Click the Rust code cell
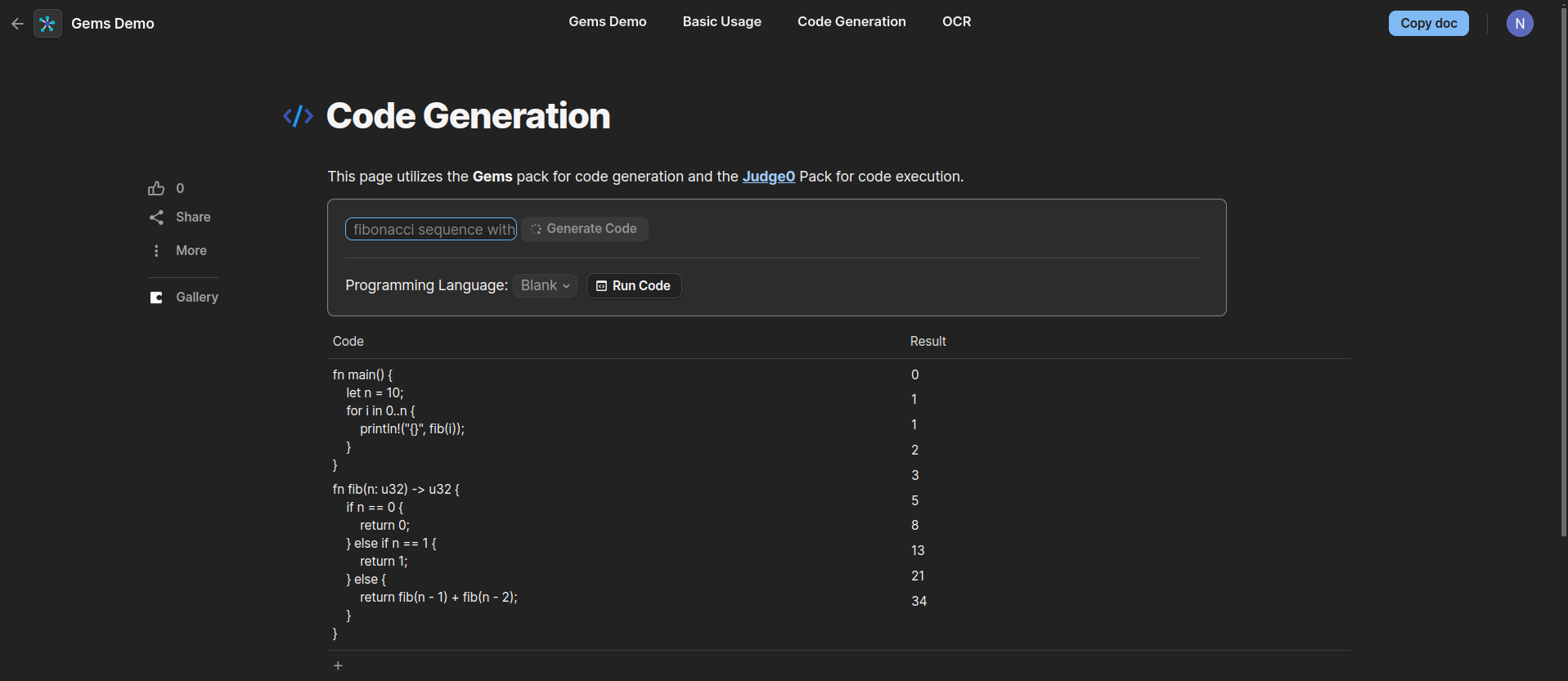Screen dimensions: 1568x681 point(616,504)
